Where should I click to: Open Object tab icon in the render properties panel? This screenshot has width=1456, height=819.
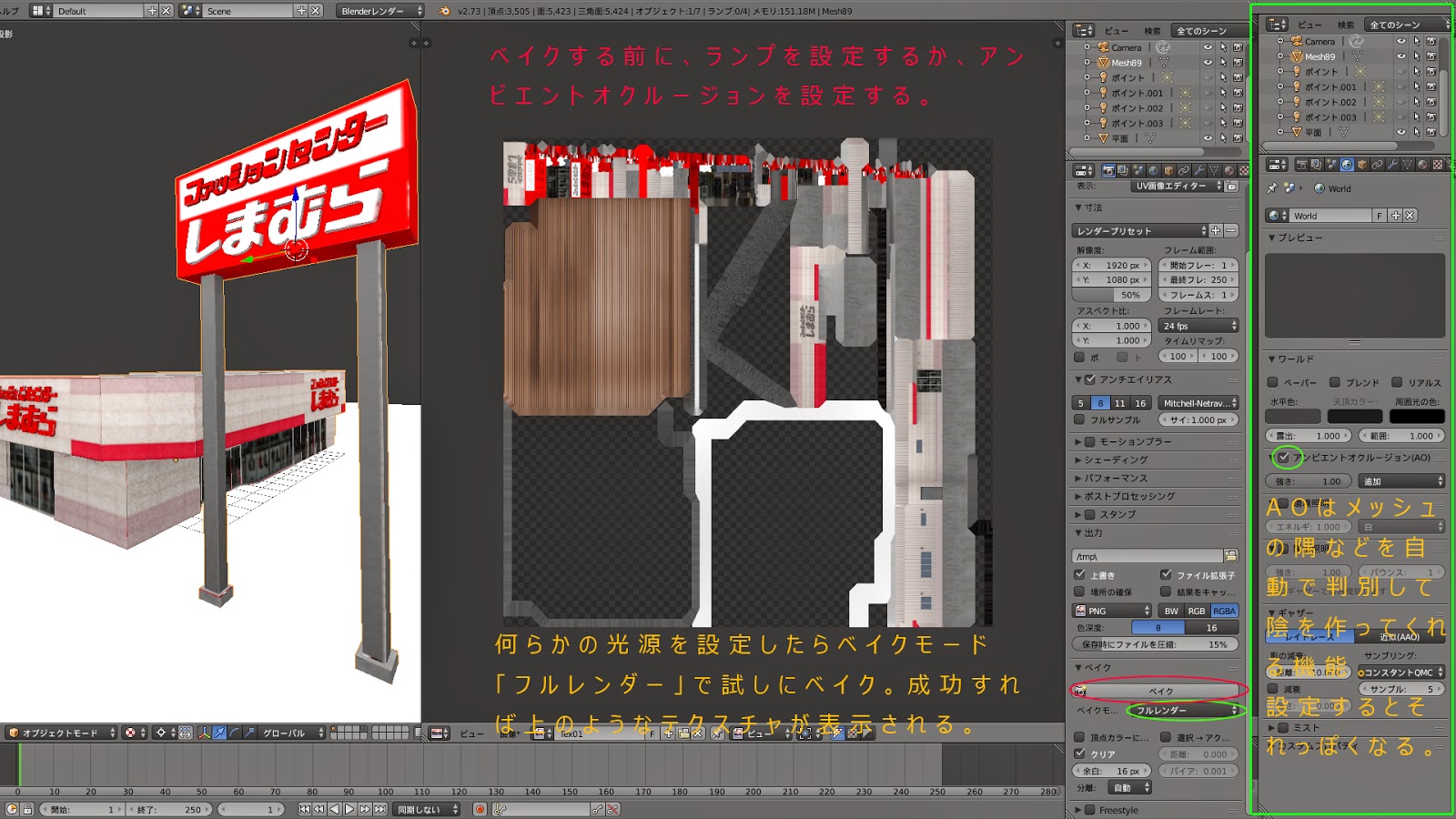[x=1169, y=170]
